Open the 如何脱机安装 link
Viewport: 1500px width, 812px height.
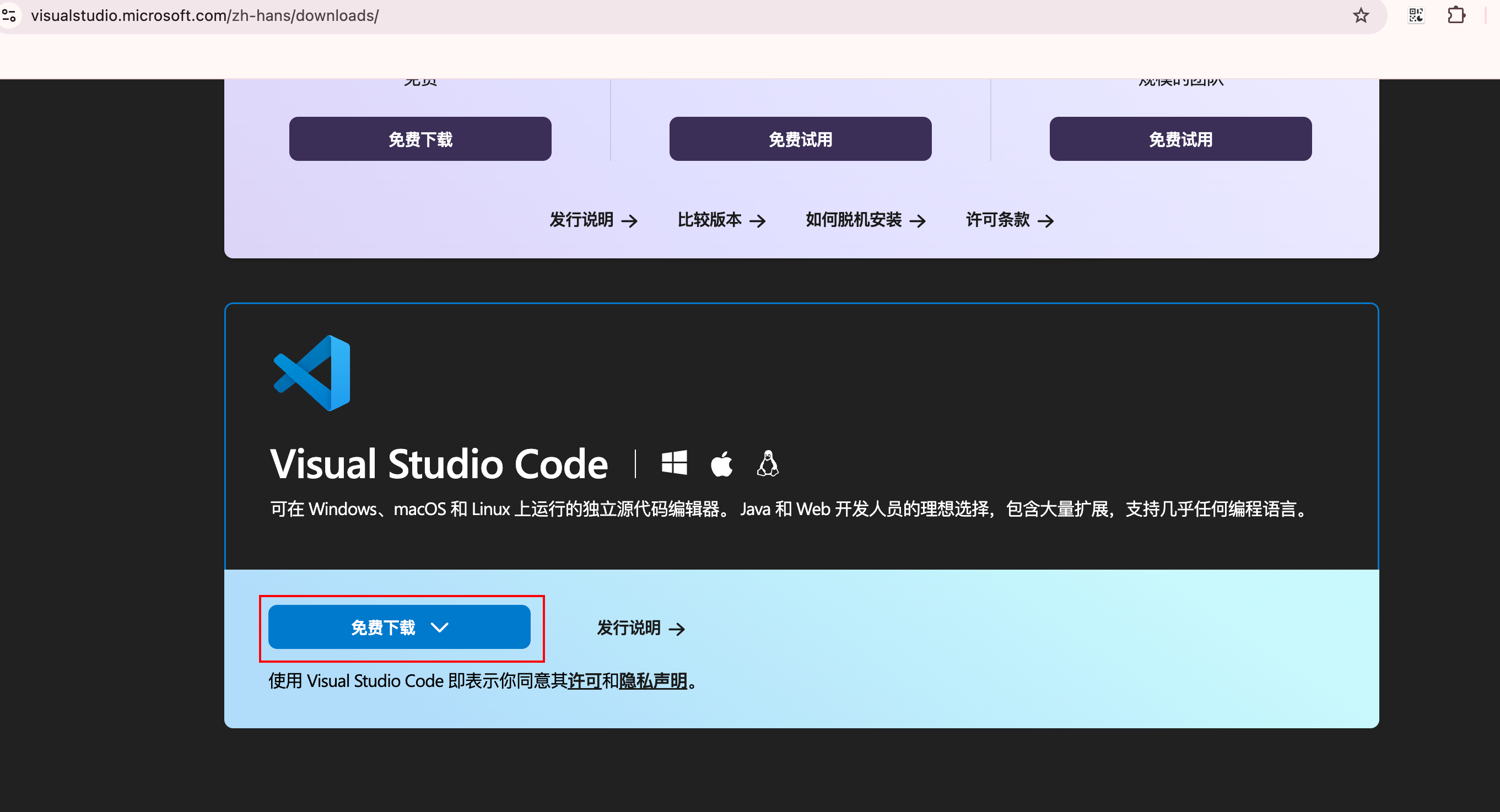[x=865, y=220]
